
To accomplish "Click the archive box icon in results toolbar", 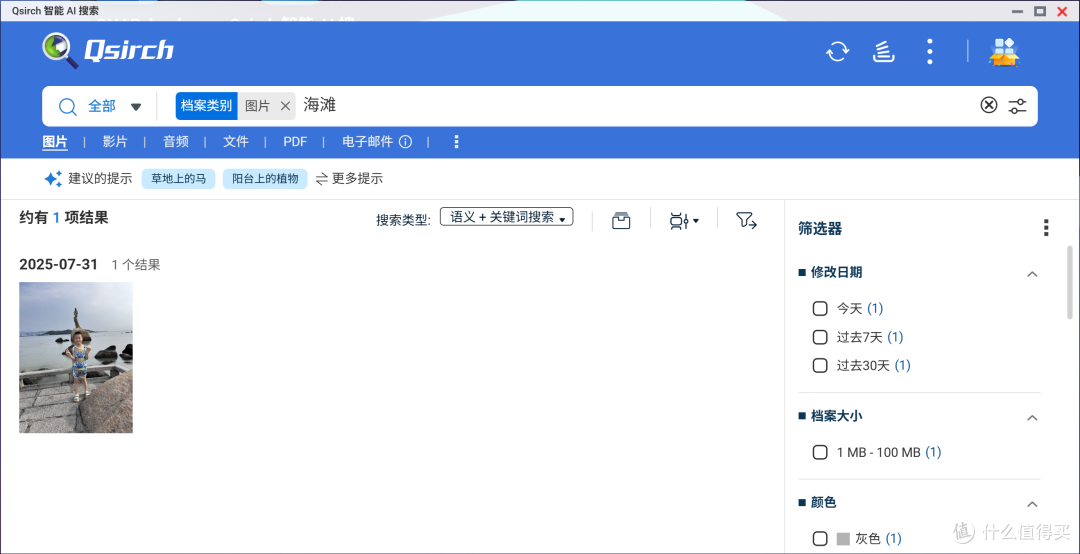I will click(x=621, y=220).
